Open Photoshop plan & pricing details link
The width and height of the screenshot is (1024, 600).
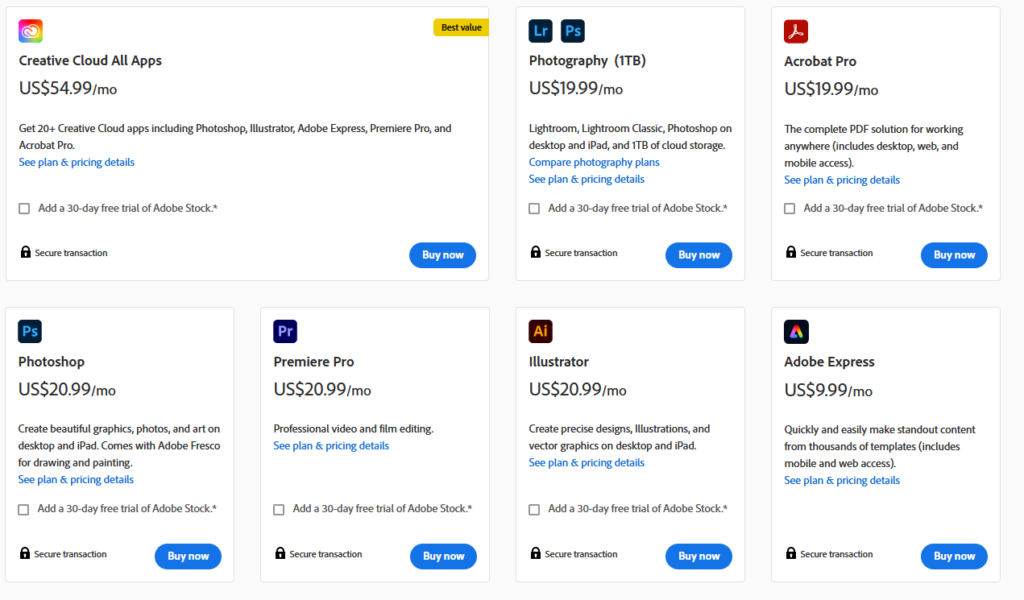click(76, 479)
